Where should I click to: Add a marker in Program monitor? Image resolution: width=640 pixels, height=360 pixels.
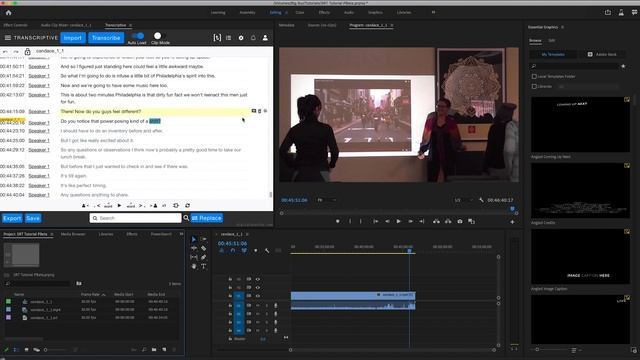coord(338,221)
